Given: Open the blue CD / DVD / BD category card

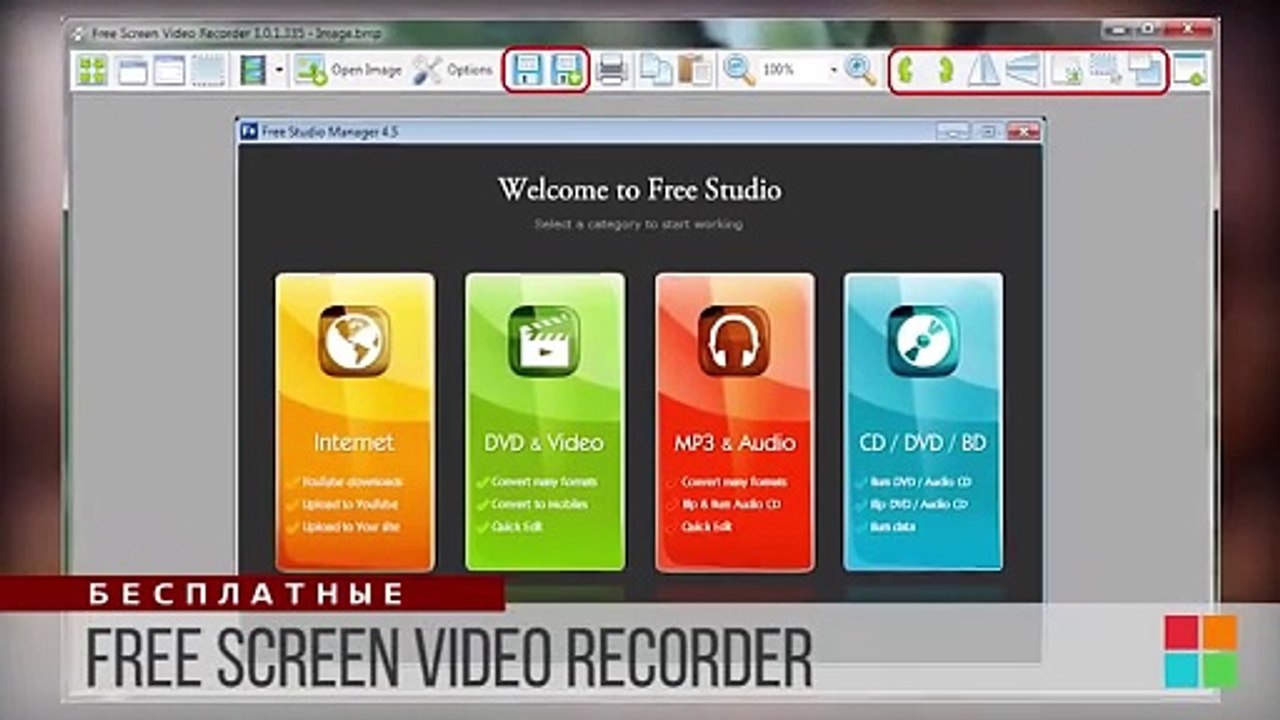Looking at the screenshot, I should 923,422.
